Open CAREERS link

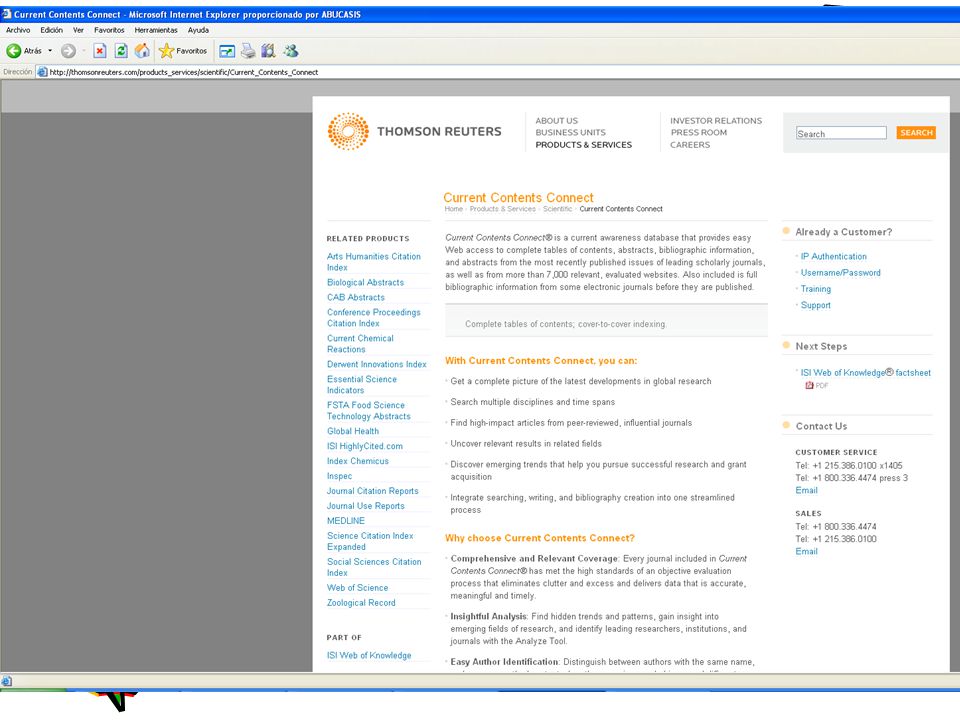coord(690,145)
